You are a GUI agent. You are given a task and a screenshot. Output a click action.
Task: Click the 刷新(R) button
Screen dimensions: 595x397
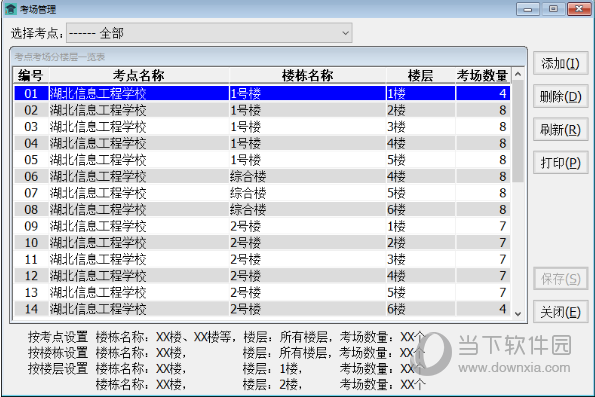tap(560, 130)
